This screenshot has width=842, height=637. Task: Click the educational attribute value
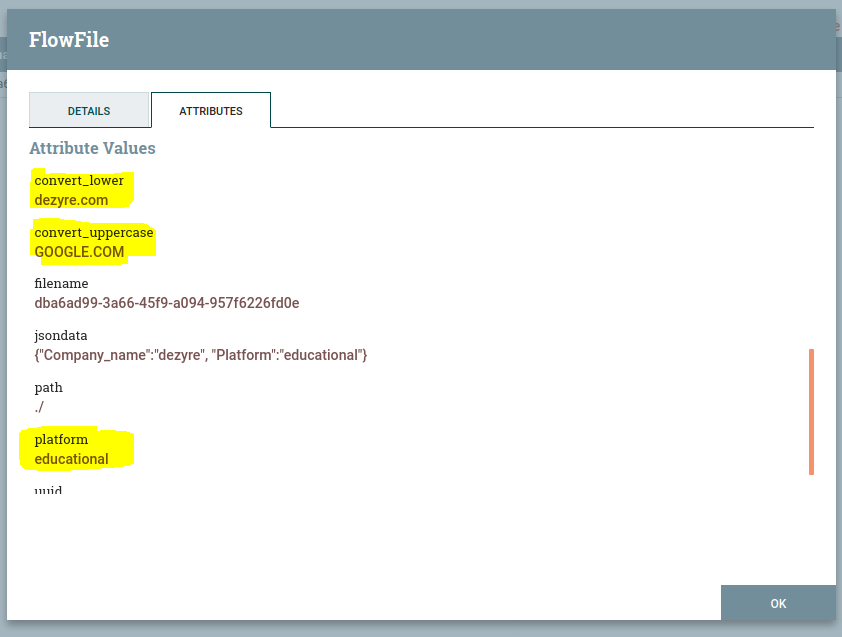pos(71,459)
